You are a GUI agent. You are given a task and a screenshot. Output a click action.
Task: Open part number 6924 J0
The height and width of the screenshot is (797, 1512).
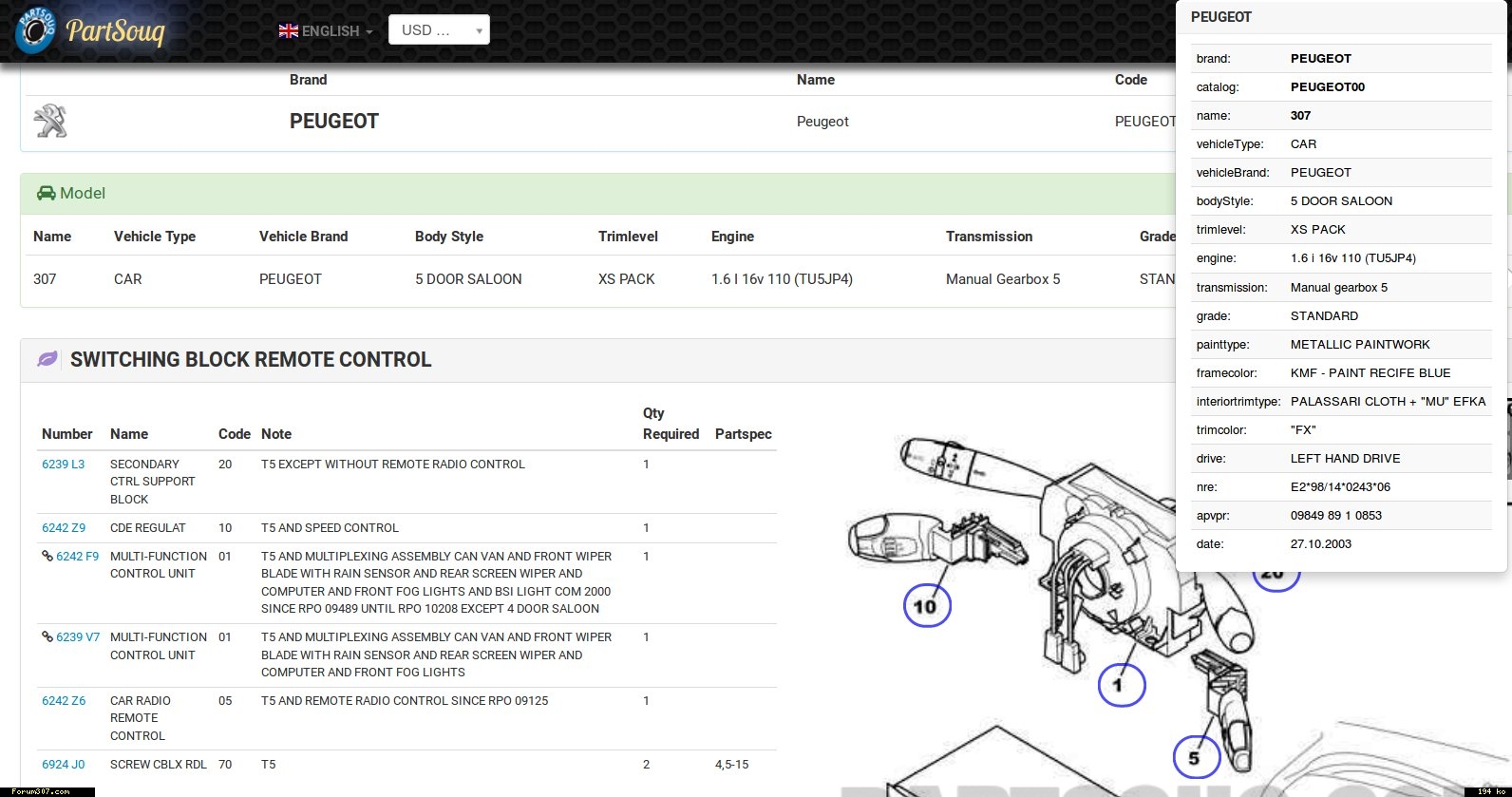coord(63,765)
